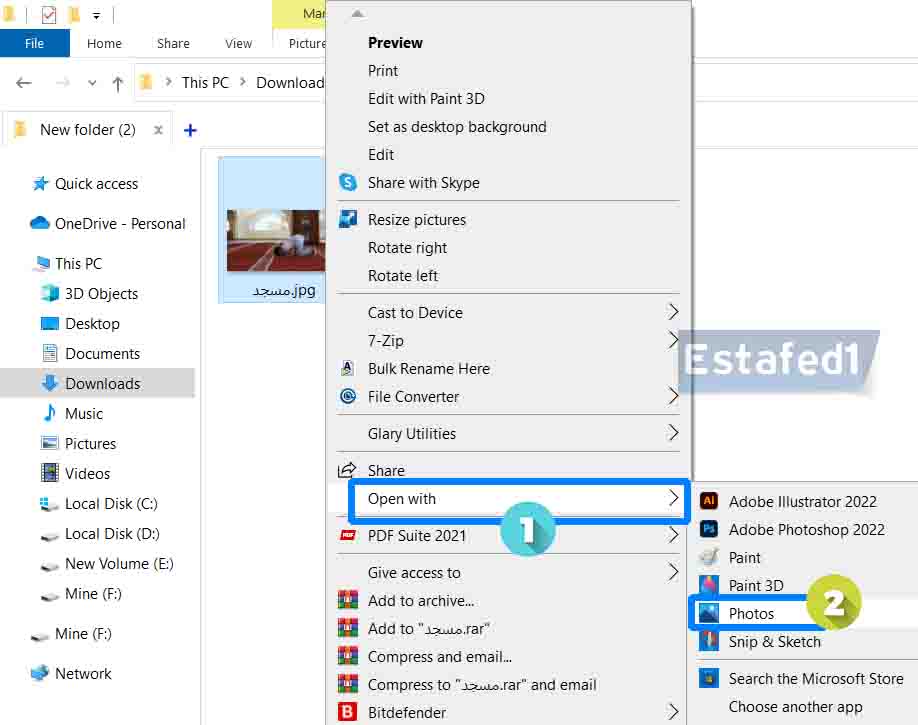Viewport: 918px width, 725px height.
Task: Click the PDF Suite 2021 icon
Action: (x=348, y=536)
